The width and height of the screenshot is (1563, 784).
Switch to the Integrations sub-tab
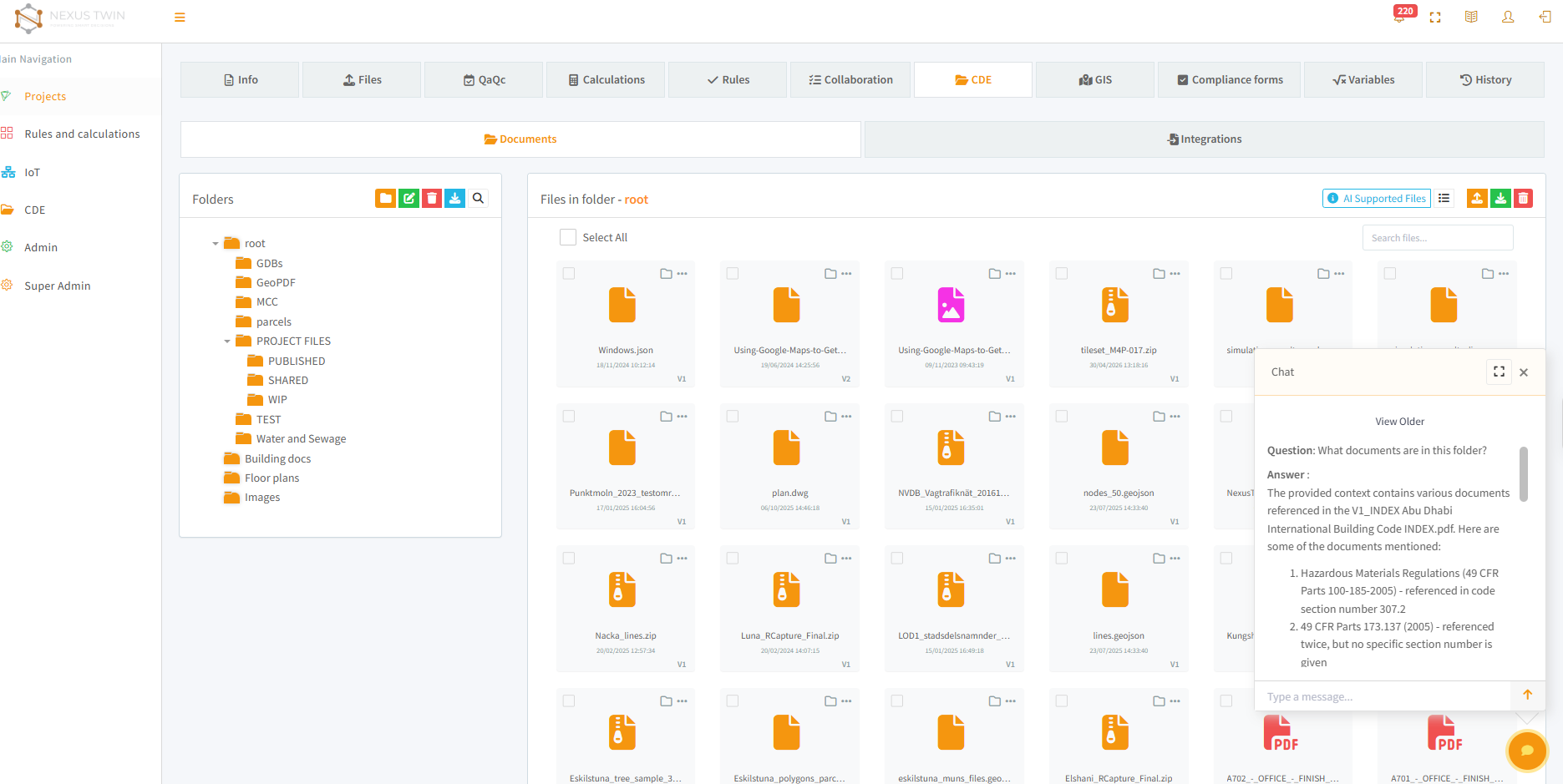1204,139
